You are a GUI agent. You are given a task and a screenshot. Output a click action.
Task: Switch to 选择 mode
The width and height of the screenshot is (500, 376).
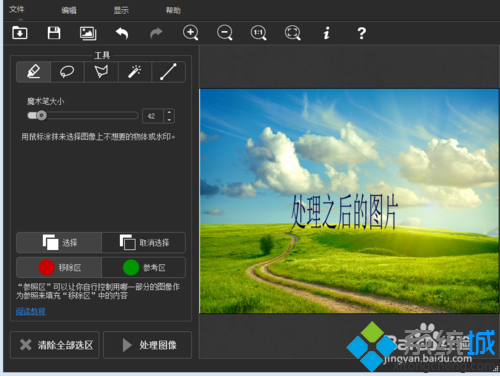click(x=59, y=242)
